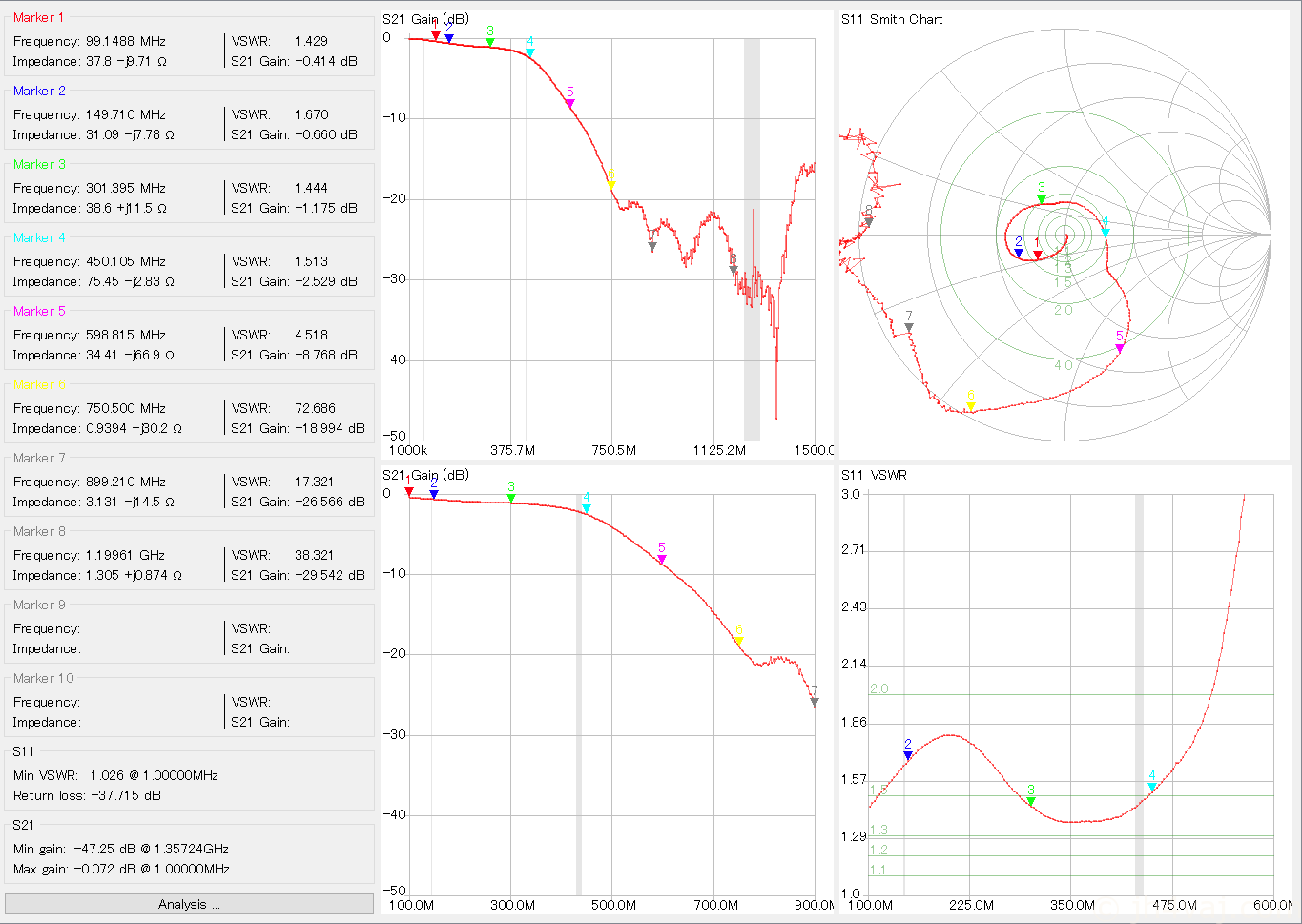Click gray marker 7 on lower S21 Gain chart

pyautogui.click(x=815, y=702)
